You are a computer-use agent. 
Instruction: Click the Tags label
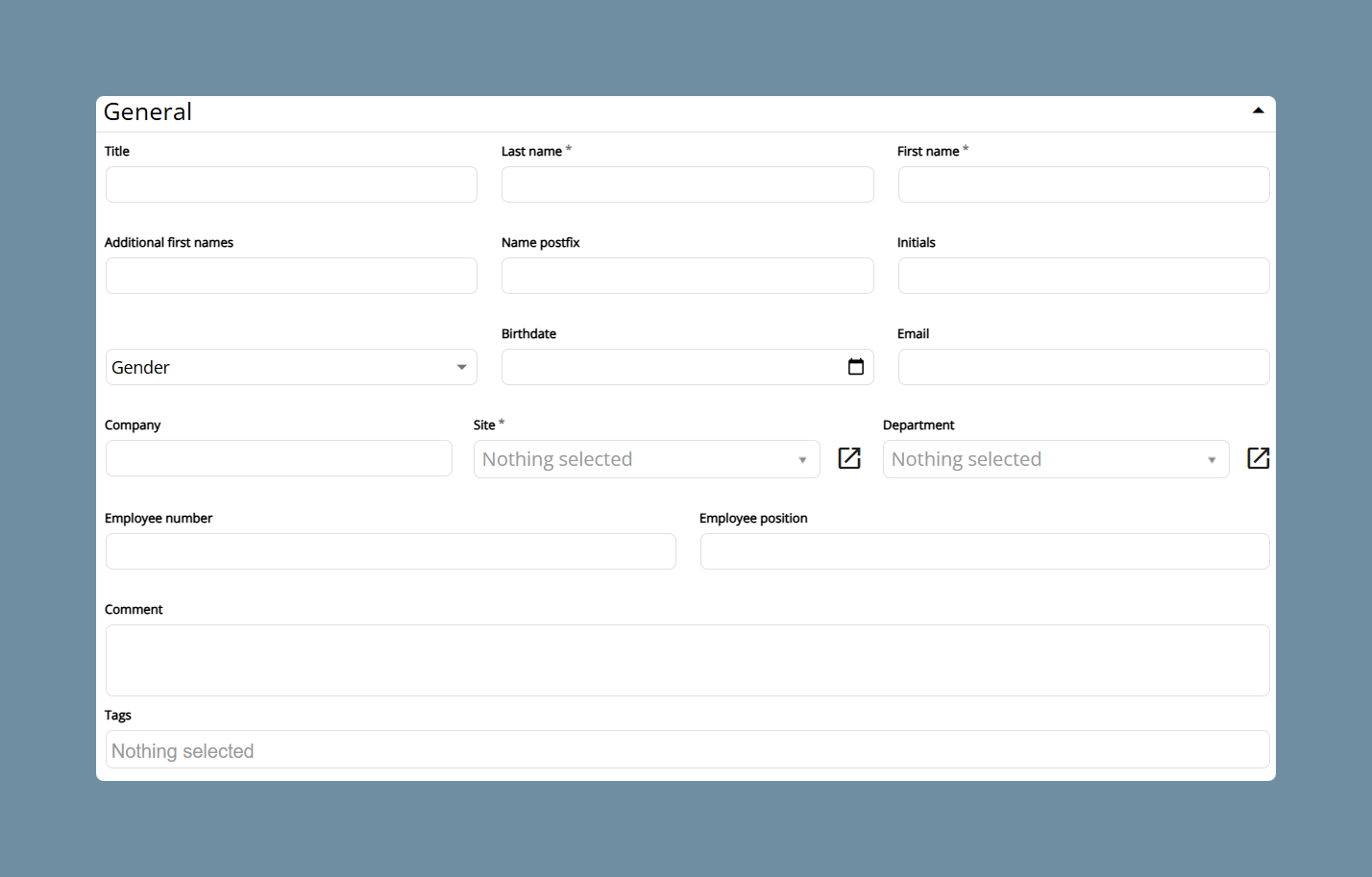pyautogui.click(x=118, y=715)
